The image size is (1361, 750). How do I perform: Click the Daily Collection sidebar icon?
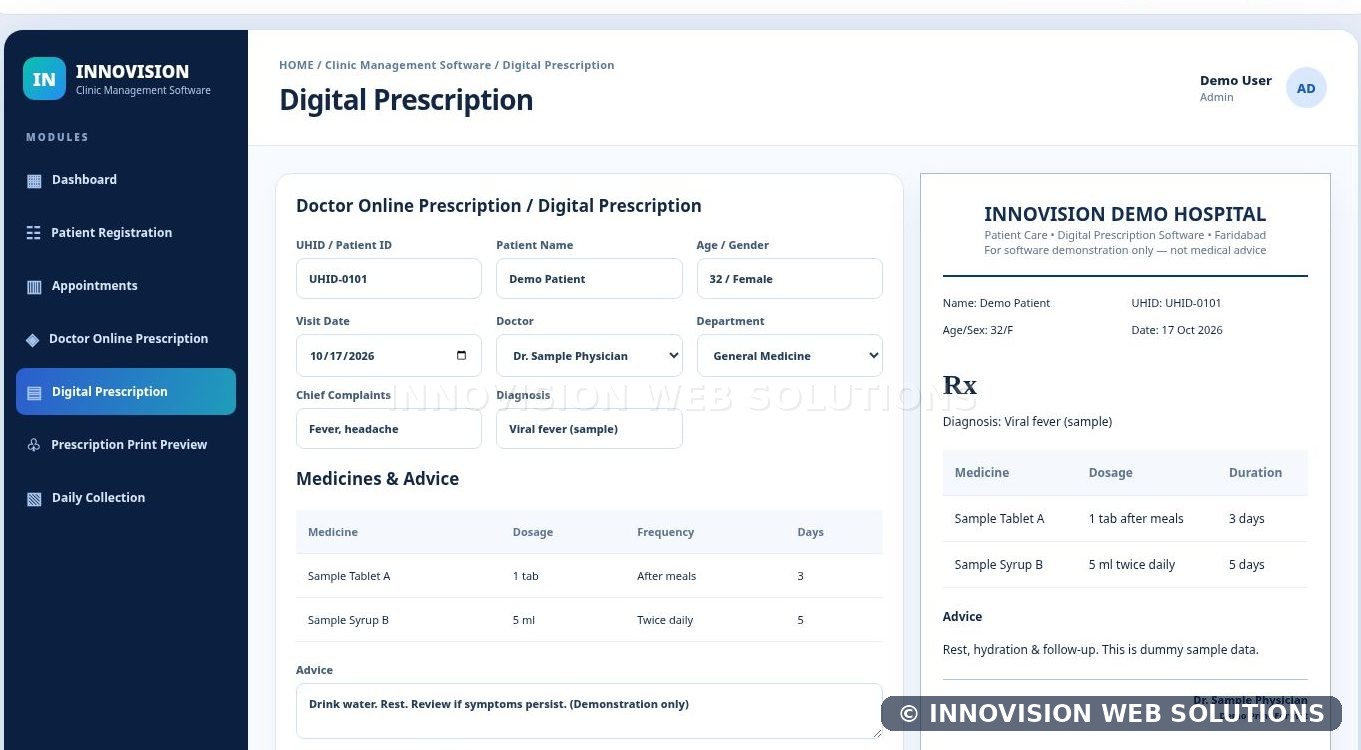point(34,499)
